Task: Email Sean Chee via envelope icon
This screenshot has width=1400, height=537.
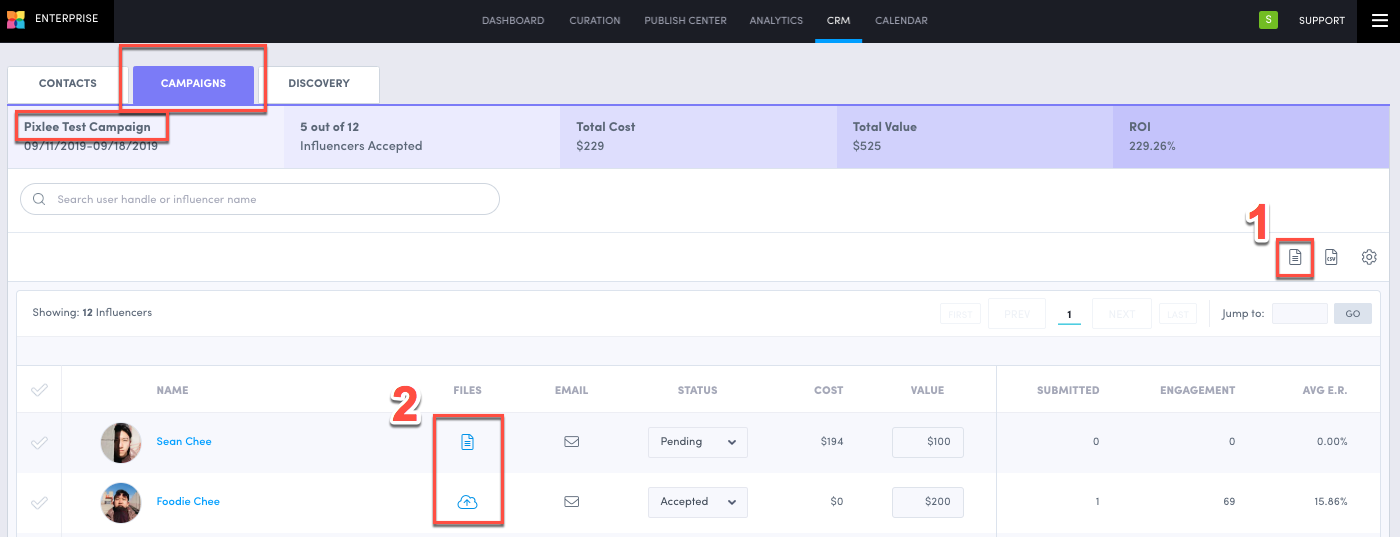Action: click(572, 442)
